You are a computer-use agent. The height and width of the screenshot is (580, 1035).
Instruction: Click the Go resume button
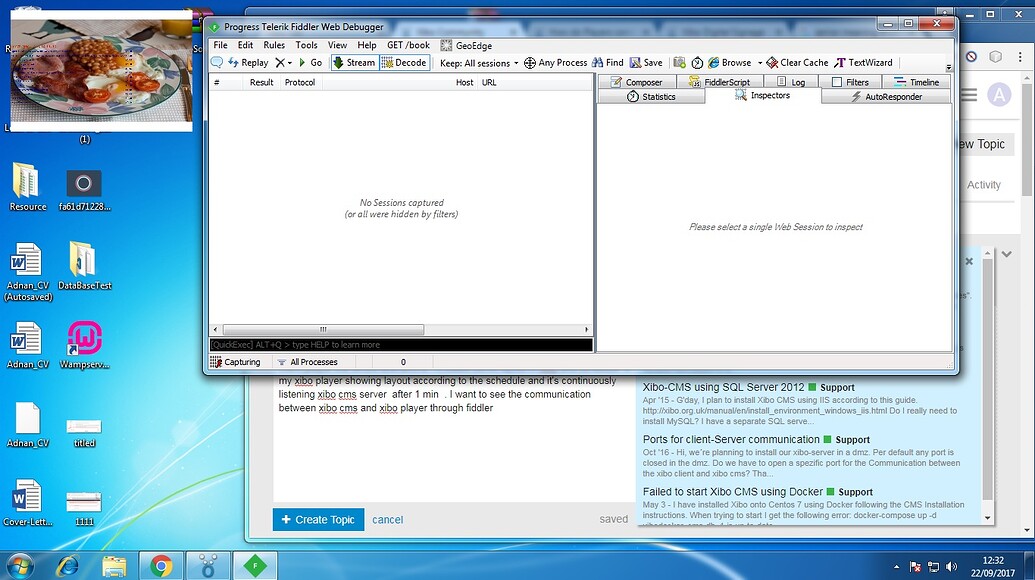click(310, 63)
